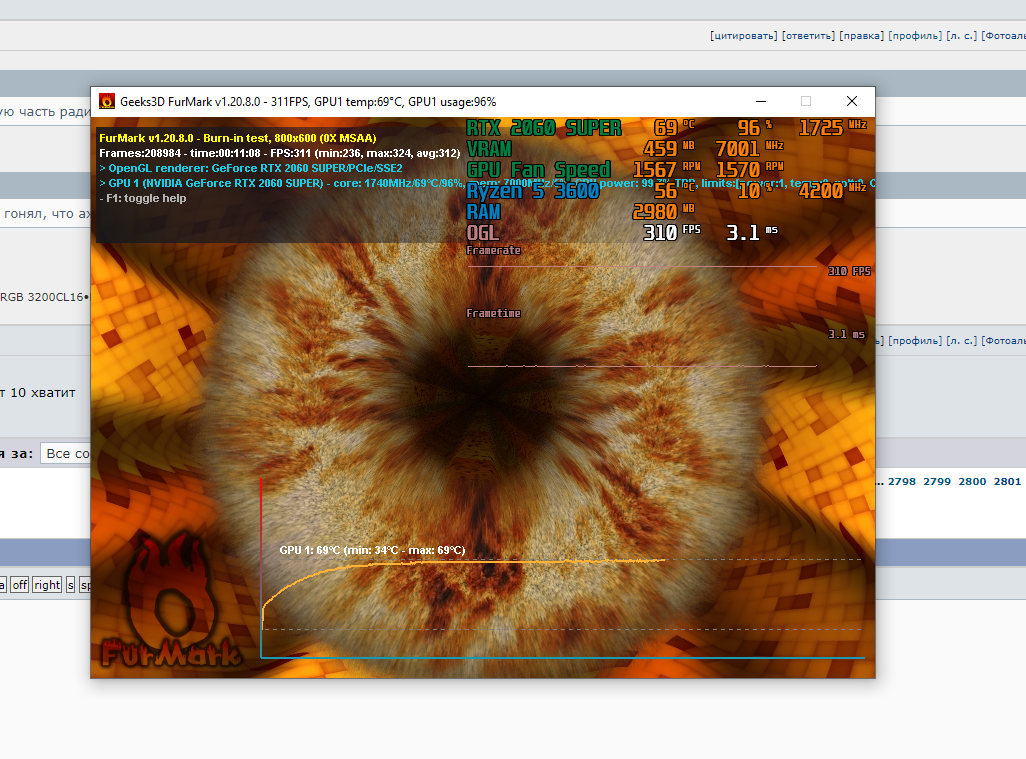1026x759 pixels.
Task: Click the 'FurMark v1.20.8.0 - Burn-in test' heading
Action: [x=238, y=138]
